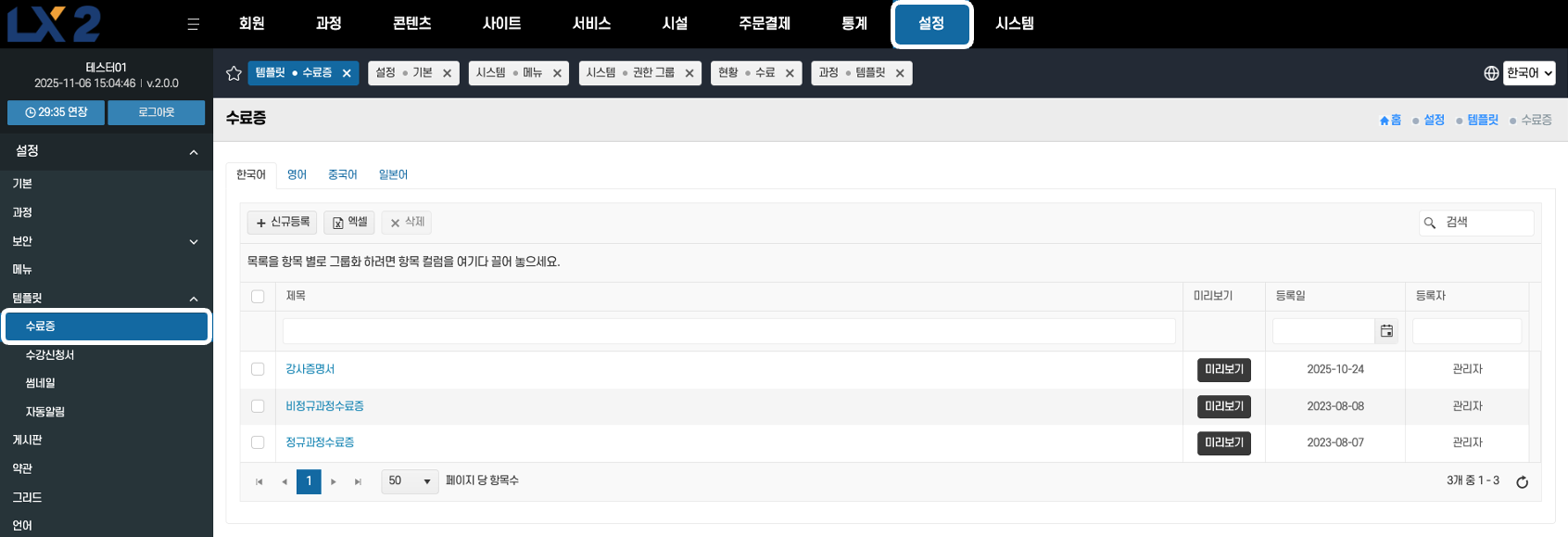
Task: Click the favorites star icon
Action: [x=234, y=73]
